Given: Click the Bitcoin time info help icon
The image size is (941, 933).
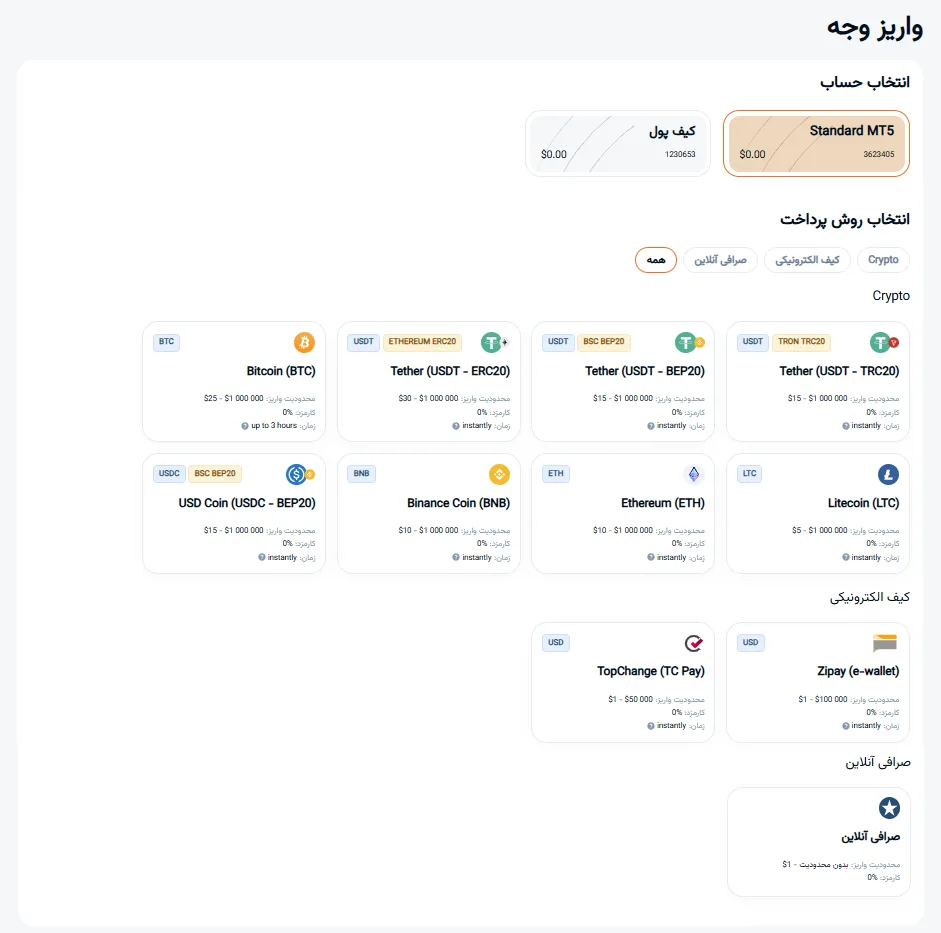Looking at the screenshot, I should point(245,426).
